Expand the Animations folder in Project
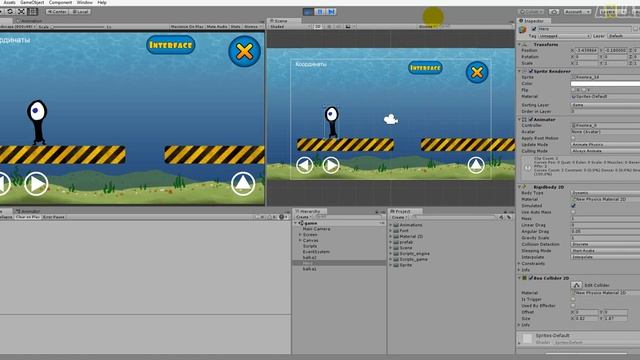 click(x=391, y=225)
